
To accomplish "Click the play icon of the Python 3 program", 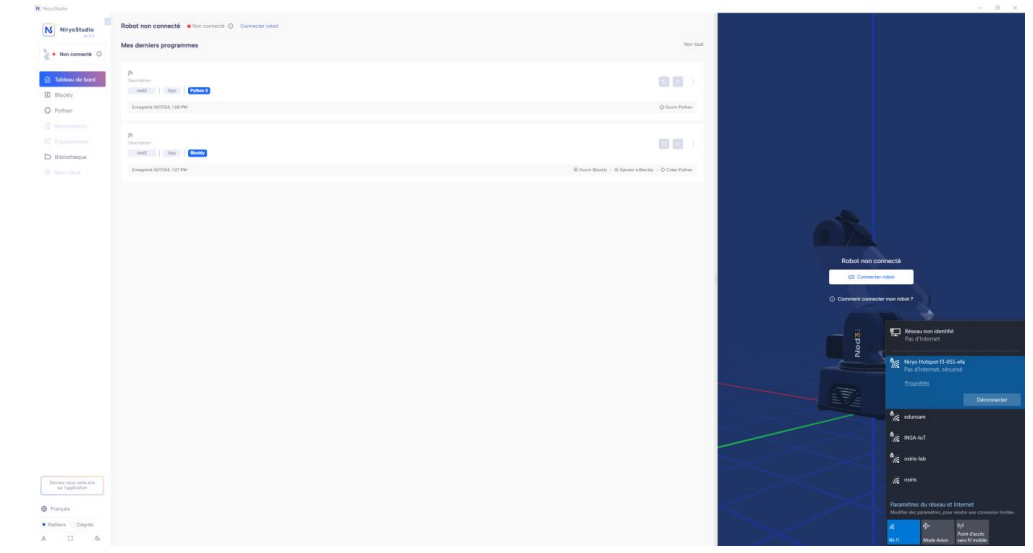I will click(x=678, y=82).
